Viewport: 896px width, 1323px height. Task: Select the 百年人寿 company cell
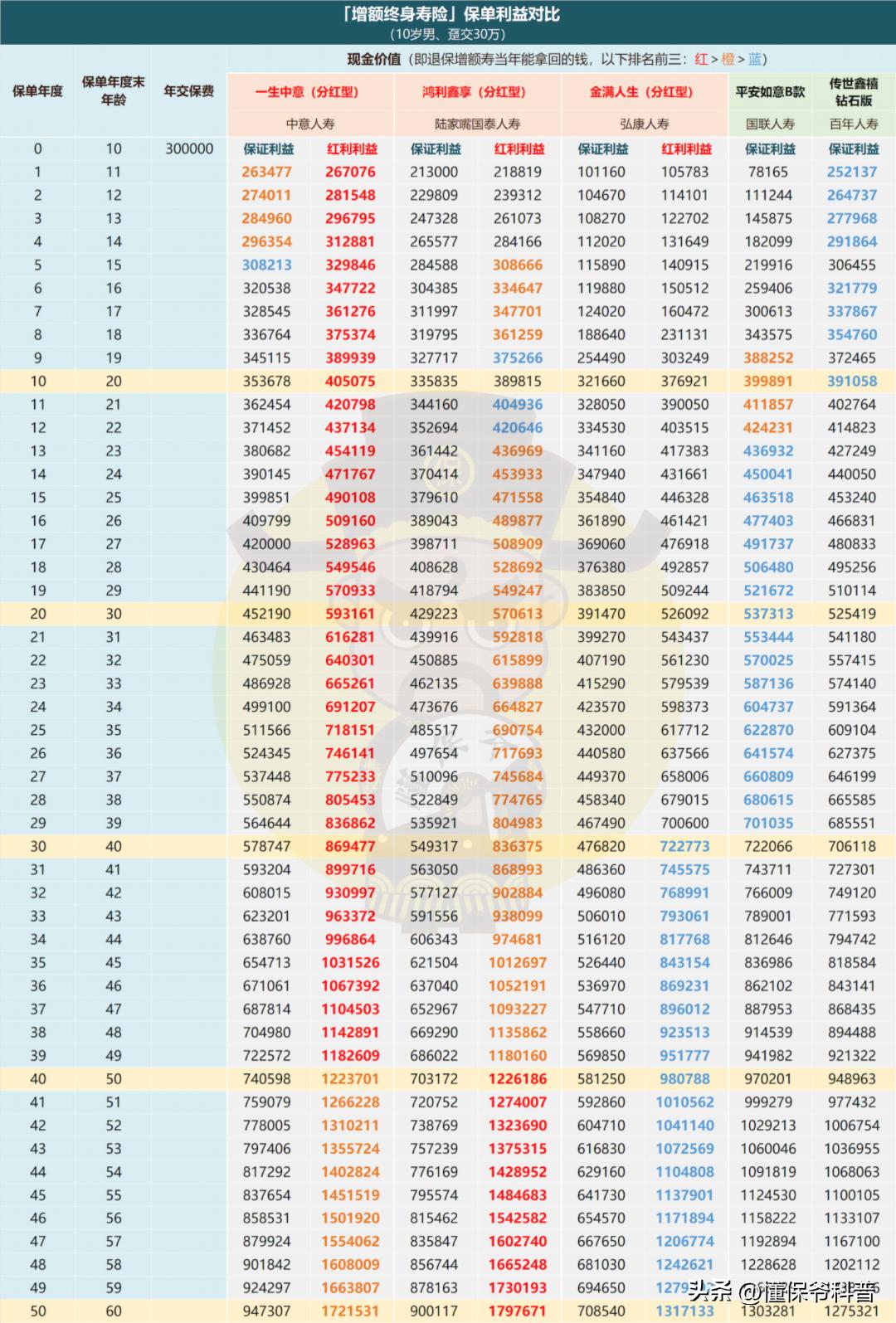[x=854, y=124]
